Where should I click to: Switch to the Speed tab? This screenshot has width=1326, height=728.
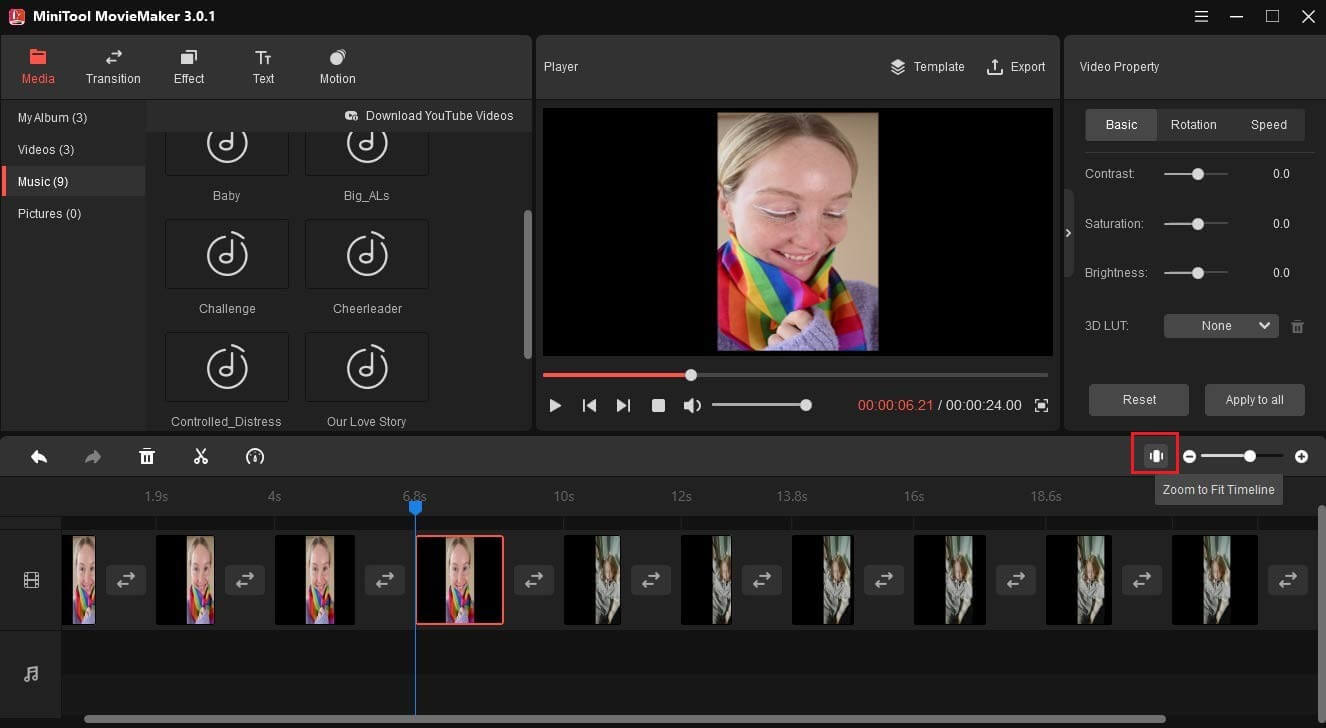(x=1269, y=124)
